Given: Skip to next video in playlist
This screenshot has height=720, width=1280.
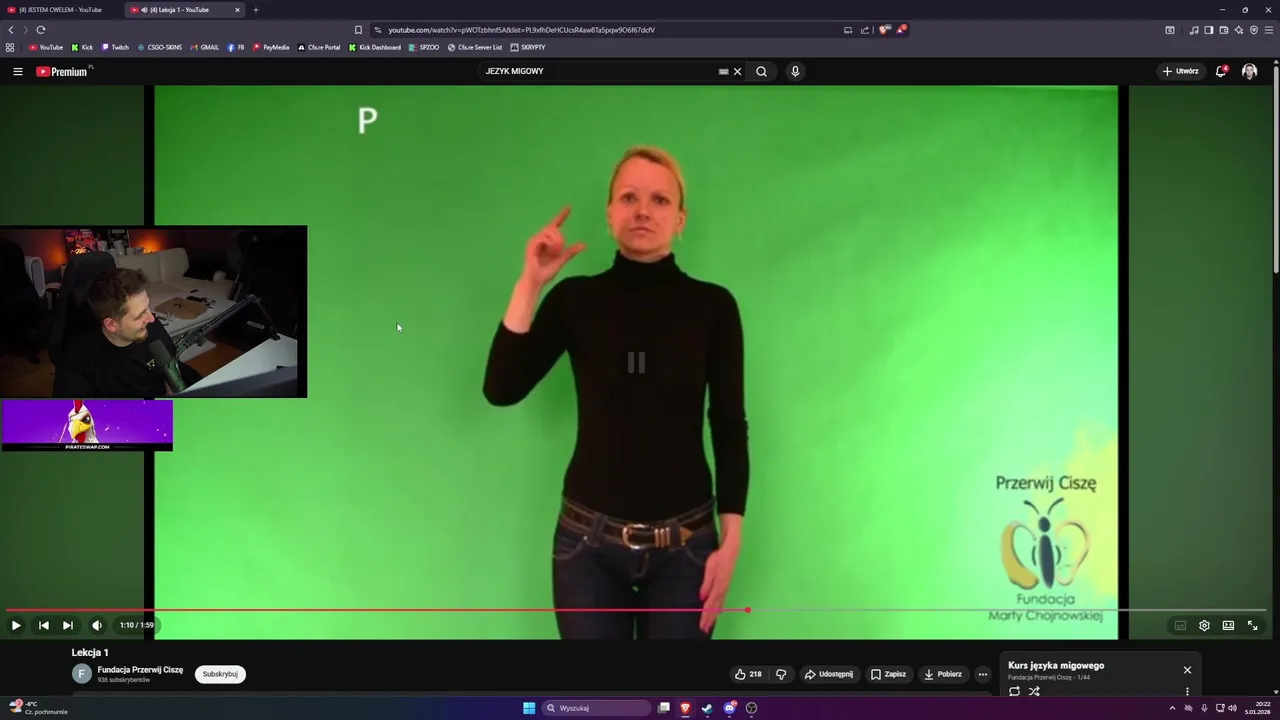Looking at the screenshot, I should click(x=68, y=625).
